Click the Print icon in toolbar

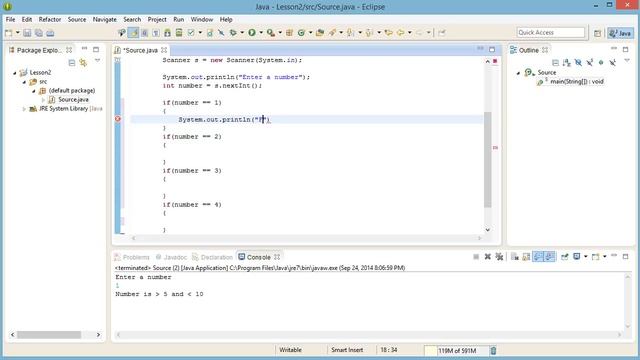click(50, 33)
